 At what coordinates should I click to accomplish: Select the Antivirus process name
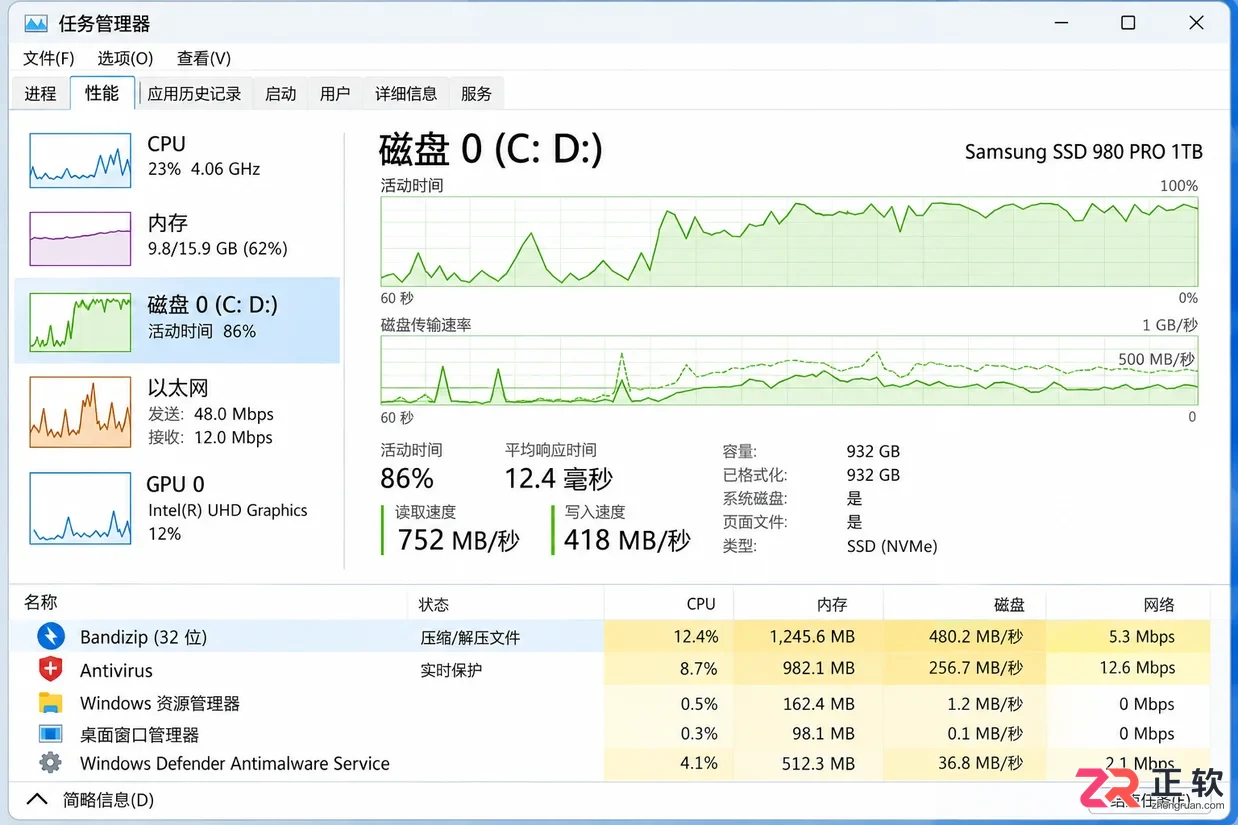(116, 670)
